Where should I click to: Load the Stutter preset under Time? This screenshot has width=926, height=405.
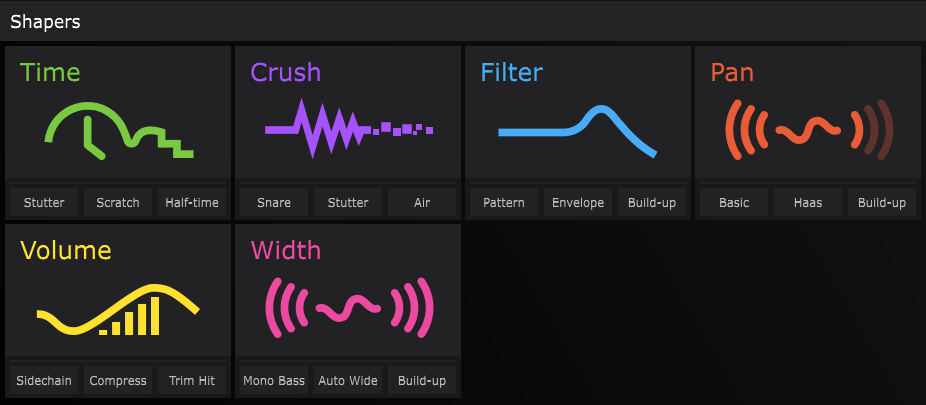coord(44,202)
